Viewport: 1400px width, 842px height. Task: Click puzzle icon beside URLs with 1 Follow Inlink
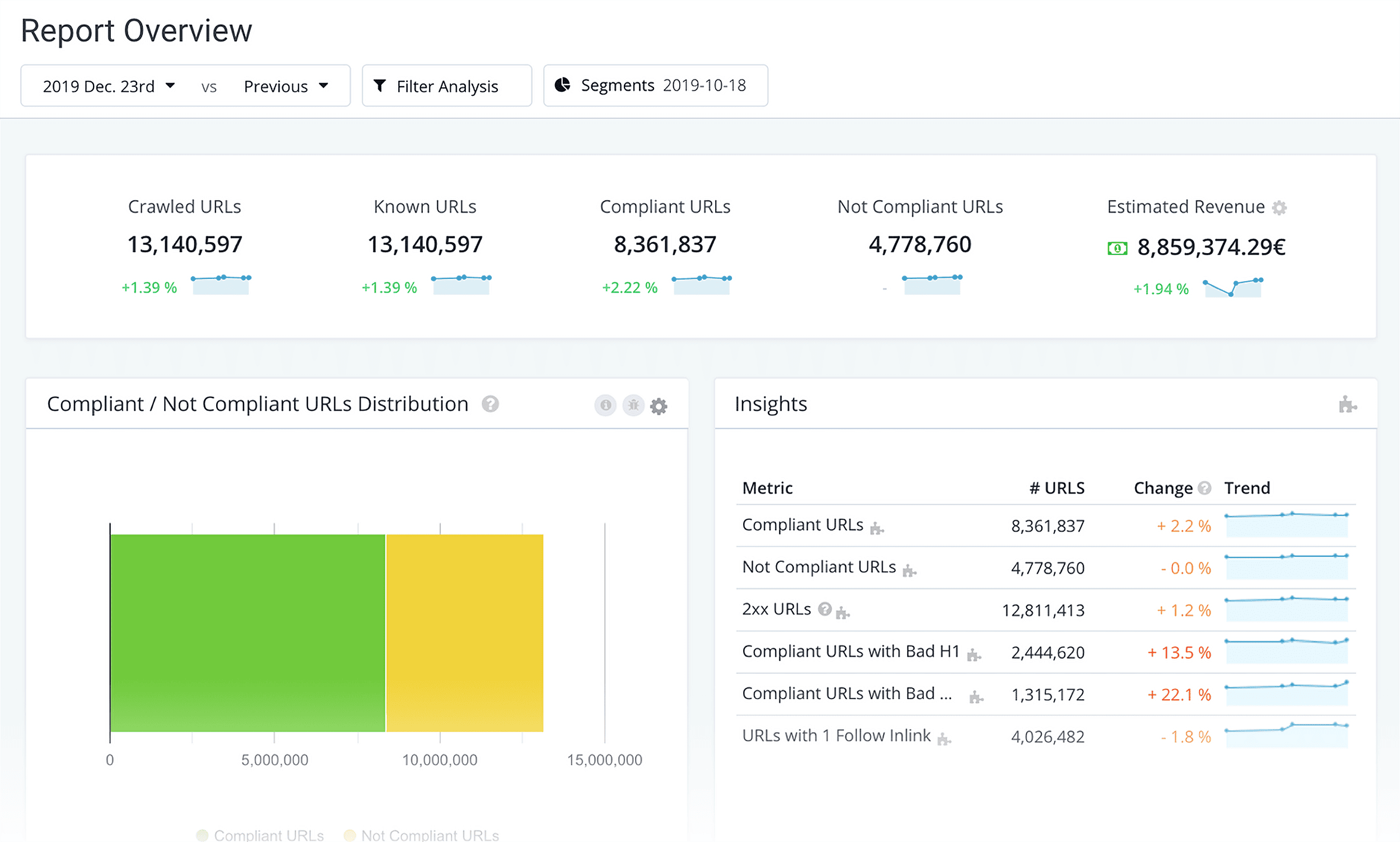point(944,739)
